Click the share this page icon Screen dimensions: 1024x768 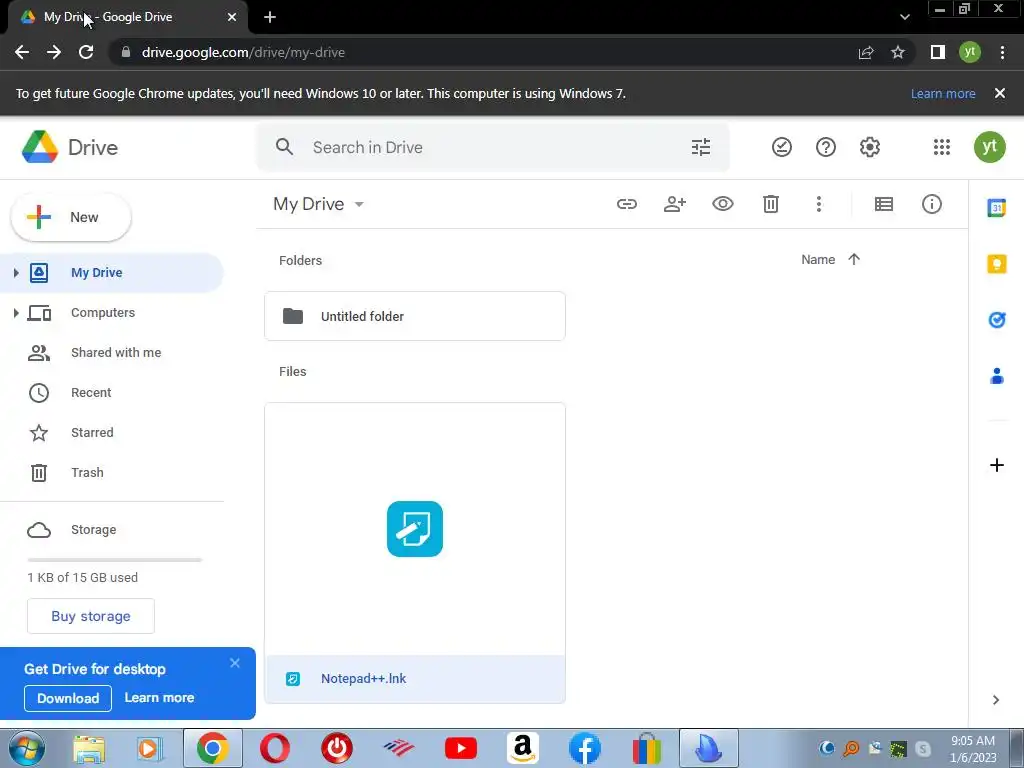[x=866, y=52]
